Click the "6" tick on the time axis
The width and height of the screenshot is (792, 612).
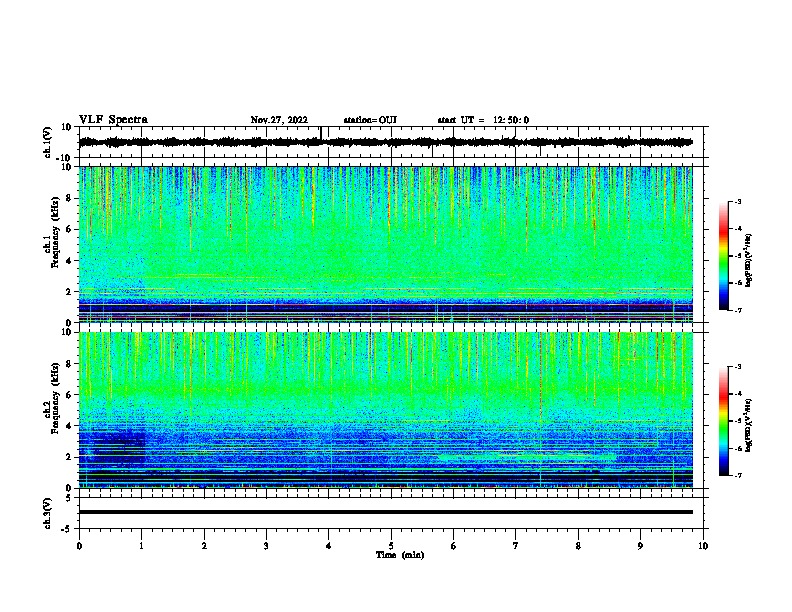pos(454,546)
